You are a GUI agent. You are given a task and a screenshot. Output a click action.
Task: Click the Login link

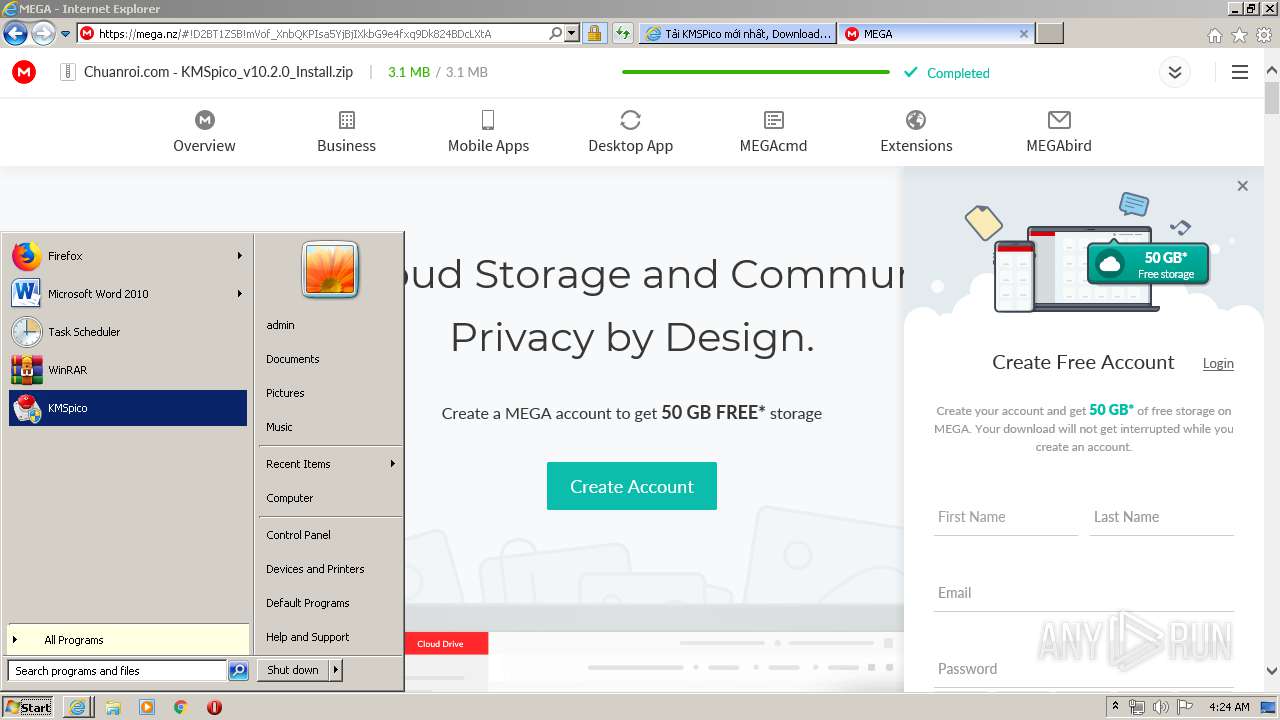(x=1218, y=363)
